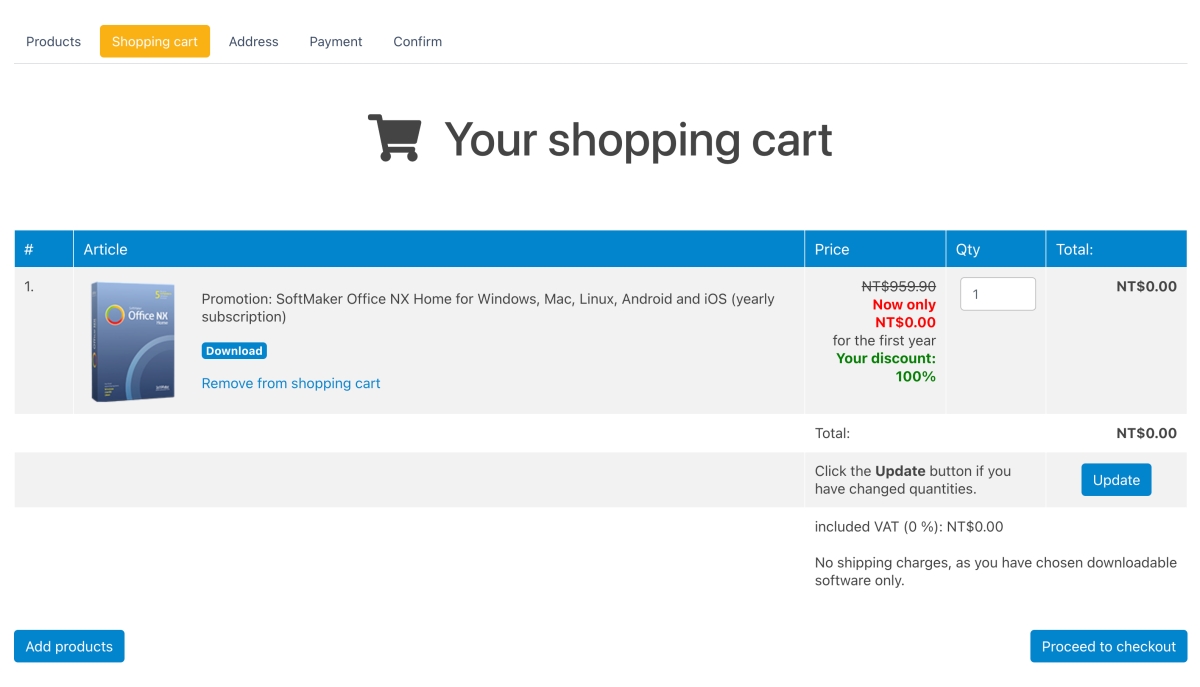The height and width of the screenshot is (687, 1200).
Task: Open the Confirm step tab
Action: 417,42
